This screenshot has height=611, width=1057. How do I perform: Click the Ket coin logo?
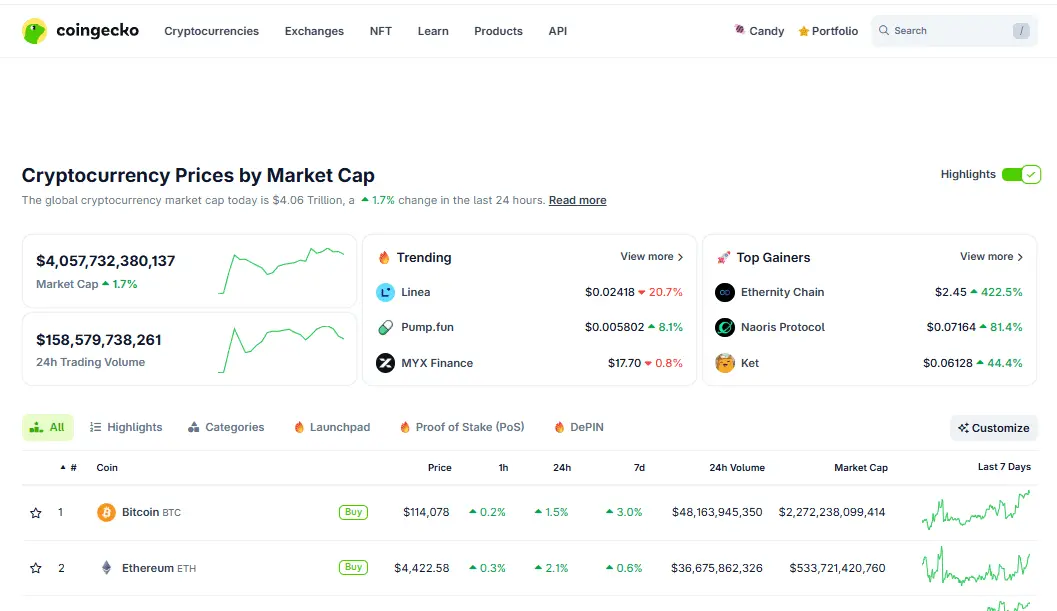pos(725,363)
